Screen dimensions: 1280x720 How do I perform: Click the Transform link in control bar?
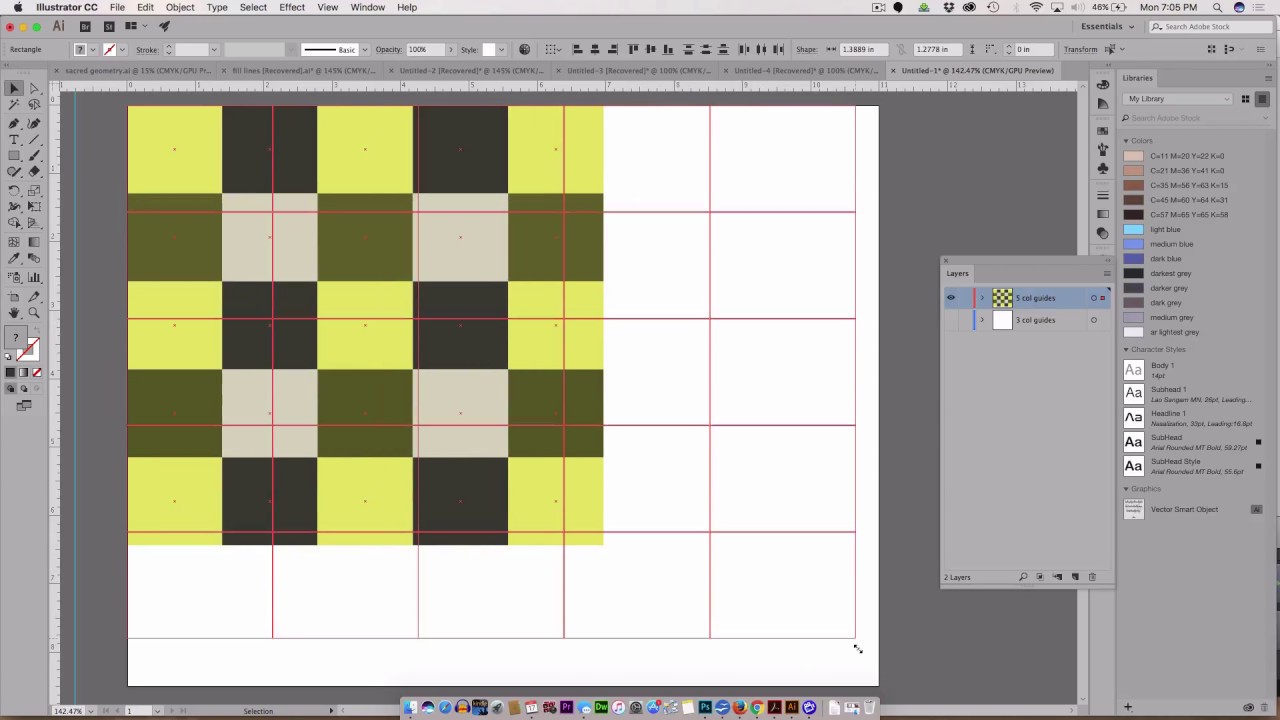click(x=1080, y=50)
